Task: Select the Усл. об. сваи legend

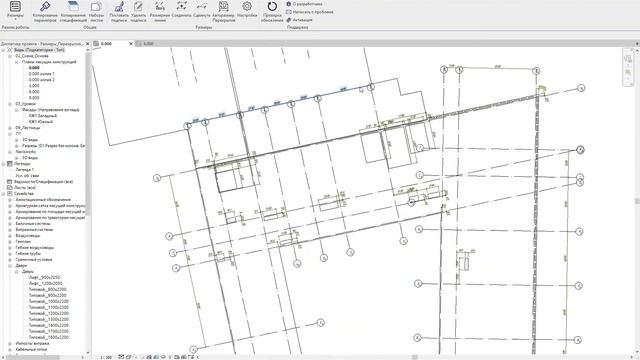Action: (x=27, y=176)
